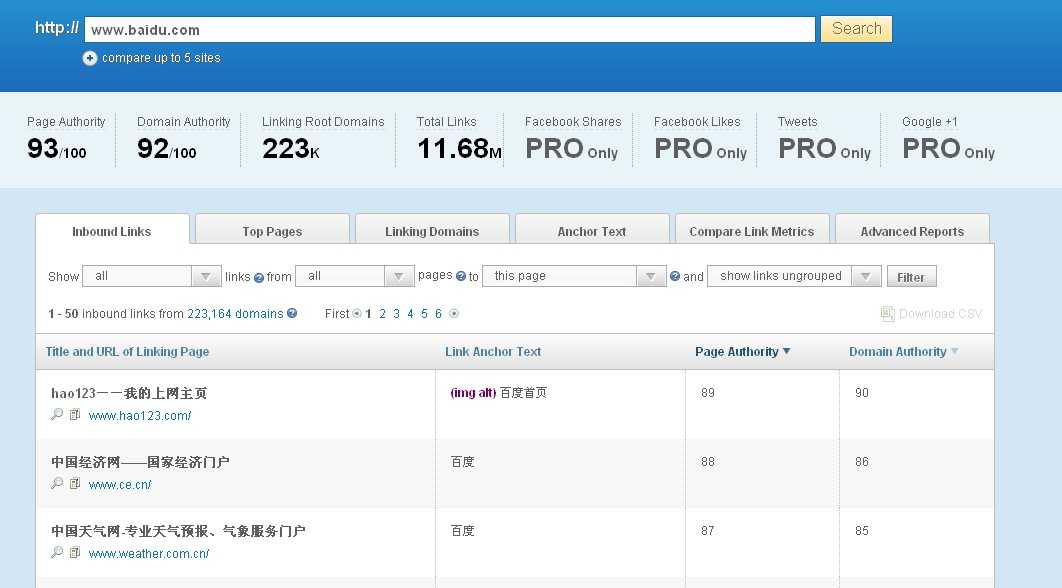Image resolution: width=1062 pixels, height=588 pixels.
Task: Click the Download CSV icon
Action: tap(887, 313)
